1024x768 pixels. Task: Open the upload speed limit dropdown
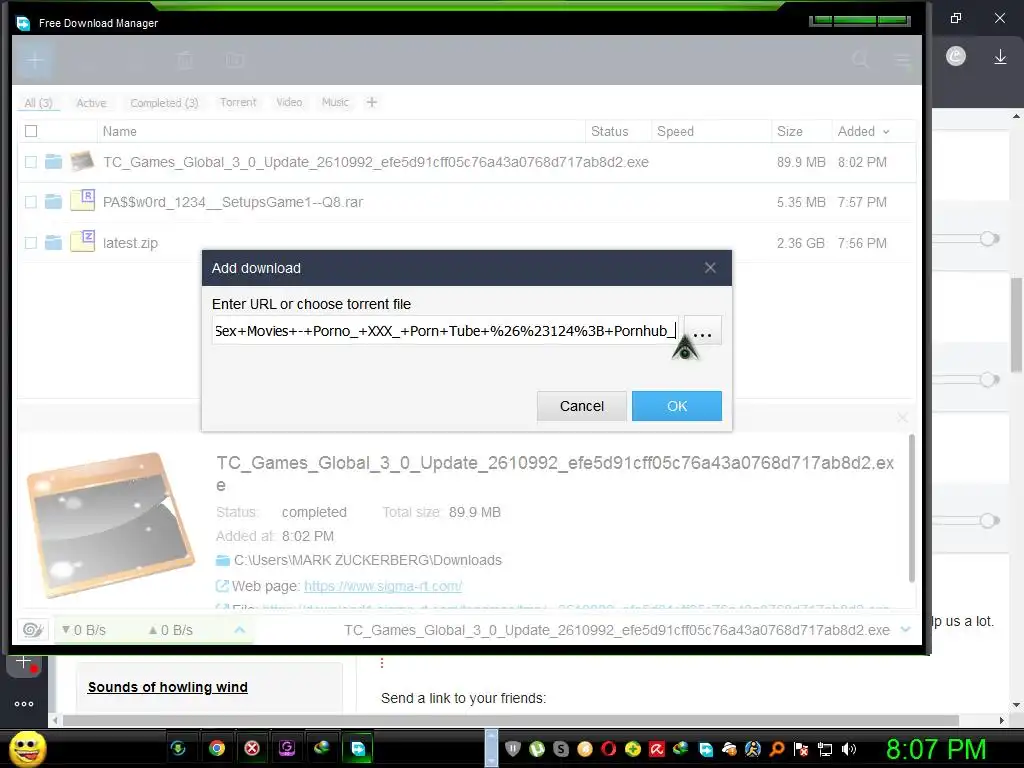(x=170, y=630)
